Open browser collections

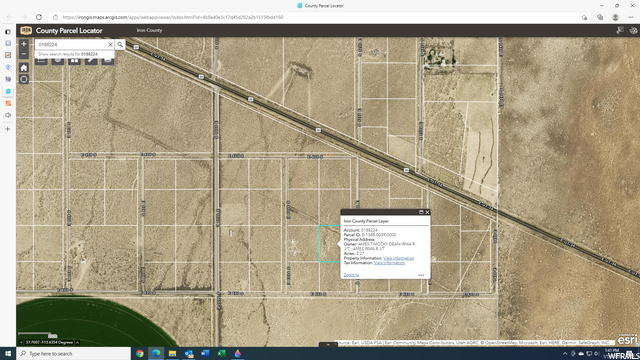coord(600,17)
